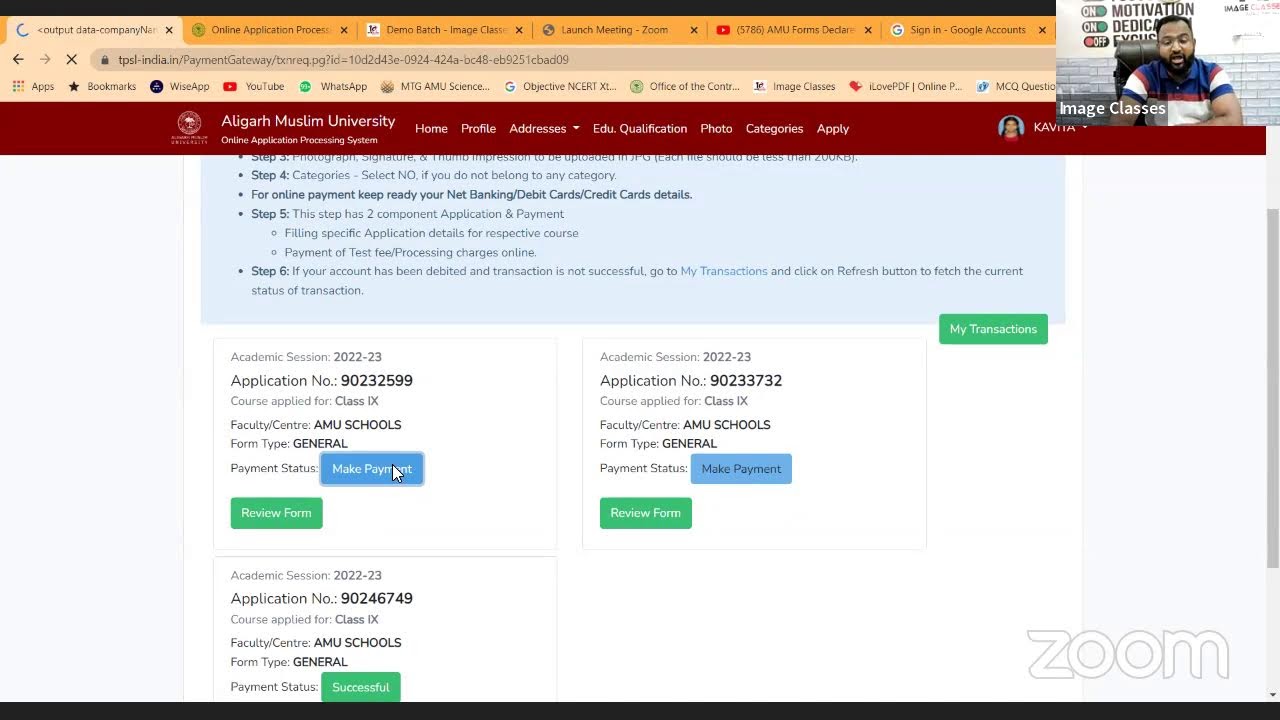Click the Aligarh Muslim University logo
1280x720 pixels.
tap(189, 129)
